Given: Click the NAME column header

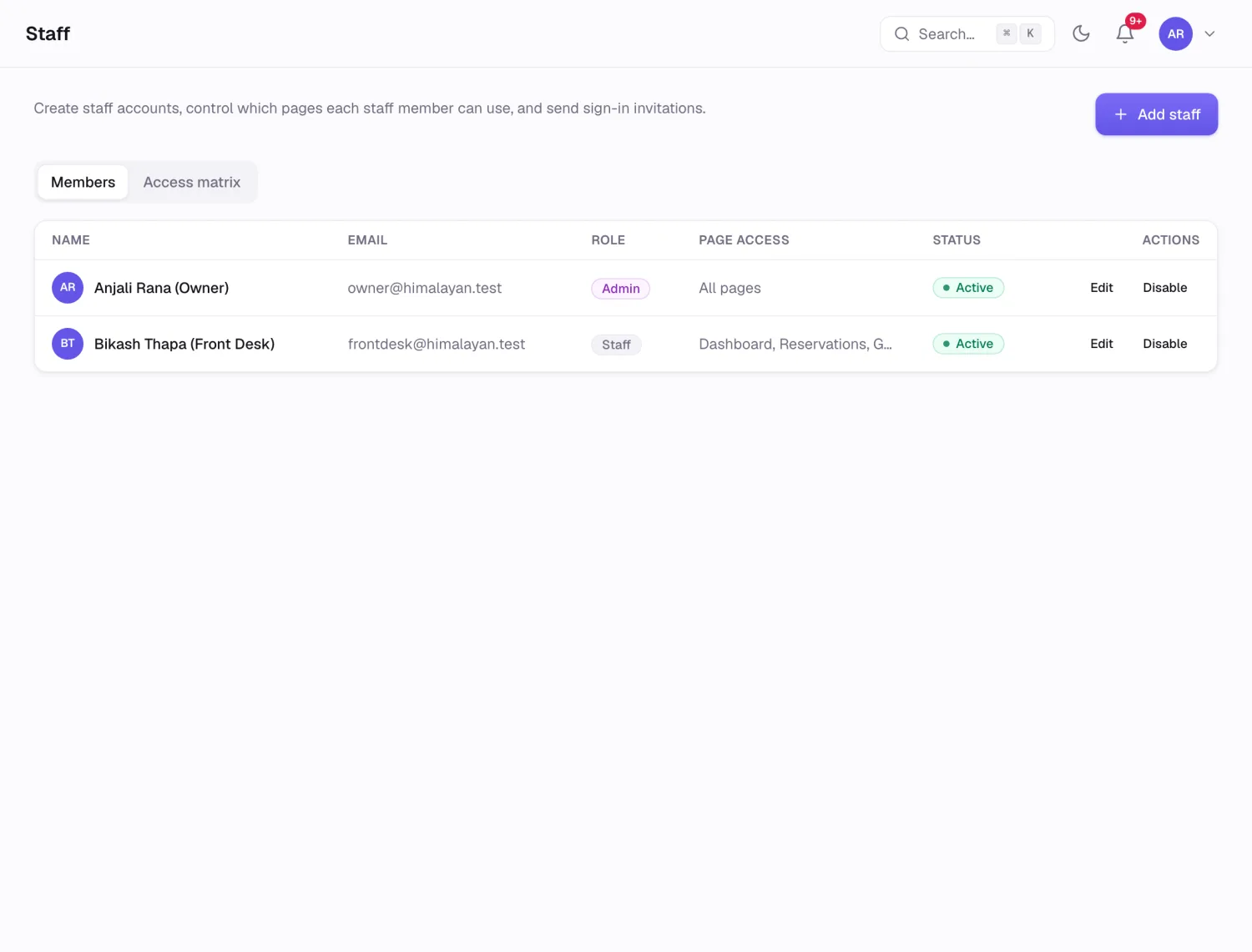Looking at the screenshot, I should pyautogui.click(x=71, y=240).
